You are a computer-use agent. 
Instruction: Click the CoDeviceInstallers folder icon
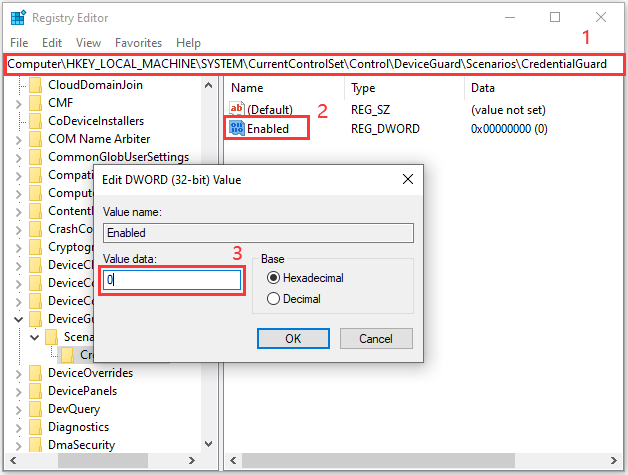click(x=35, y=121)
